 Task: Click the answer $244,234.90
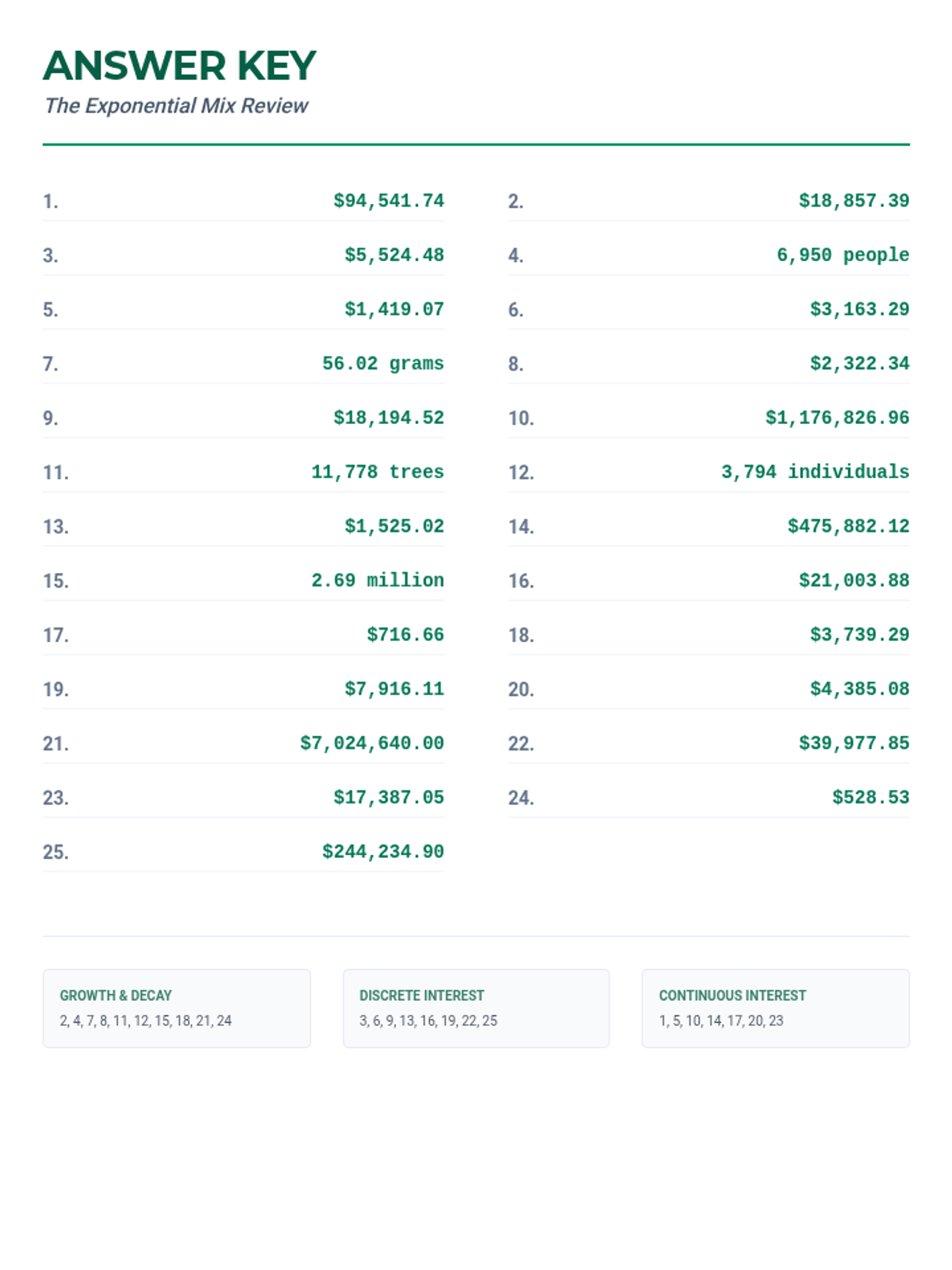pos(382,852)
